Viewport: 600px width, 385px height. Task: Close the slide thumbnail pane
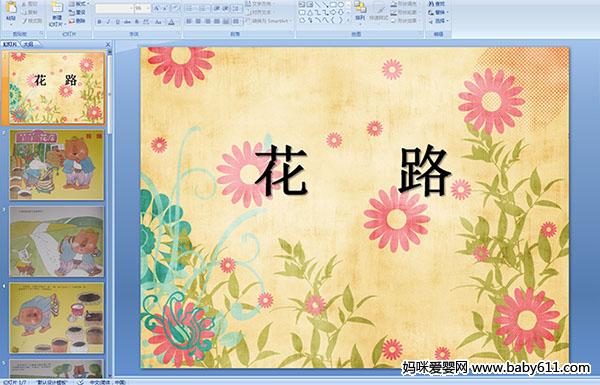point(108,44)
